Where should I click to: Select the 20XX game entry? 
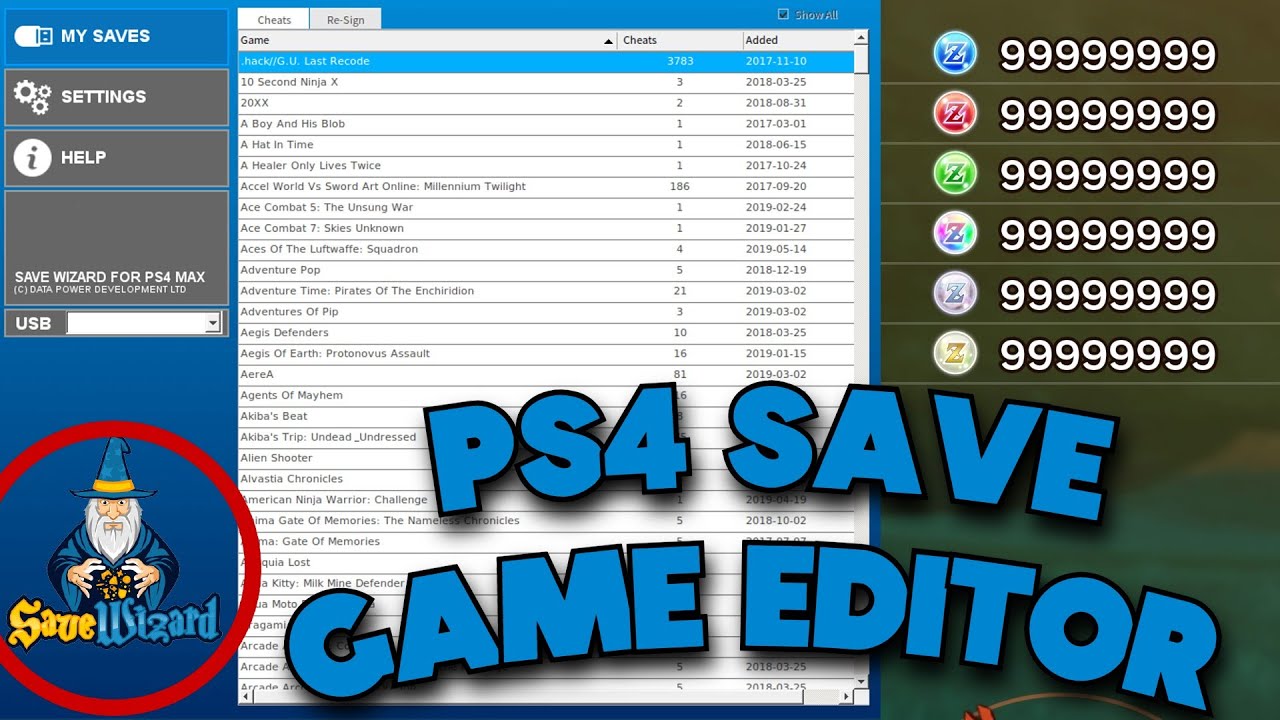click(546, 103)
